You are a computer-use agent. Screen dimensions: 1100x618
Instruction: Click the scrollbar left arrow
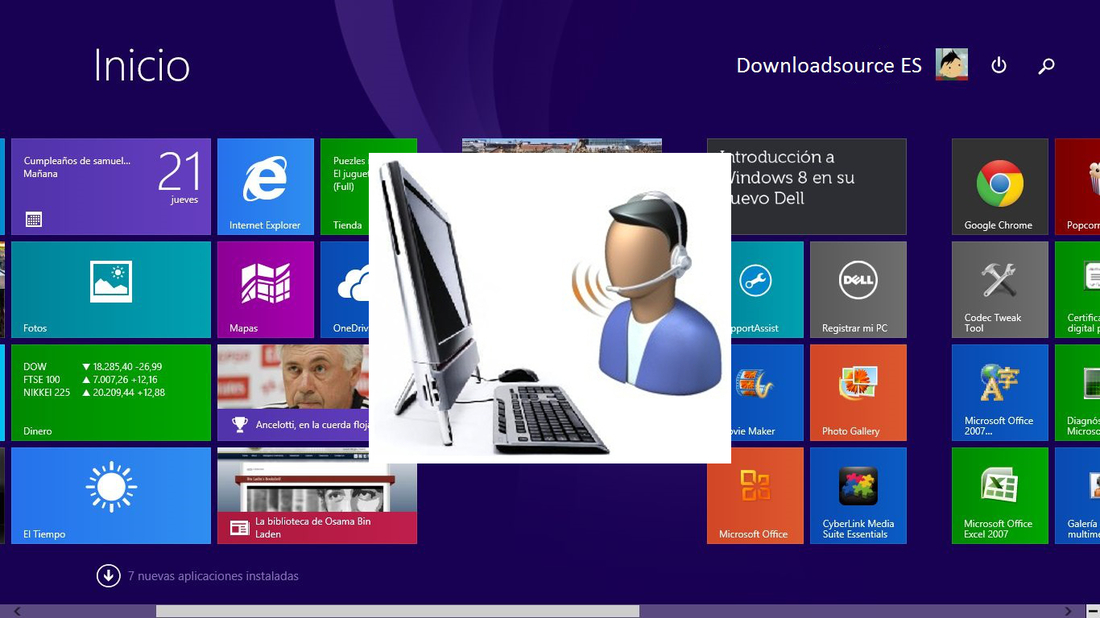[17, 612]
